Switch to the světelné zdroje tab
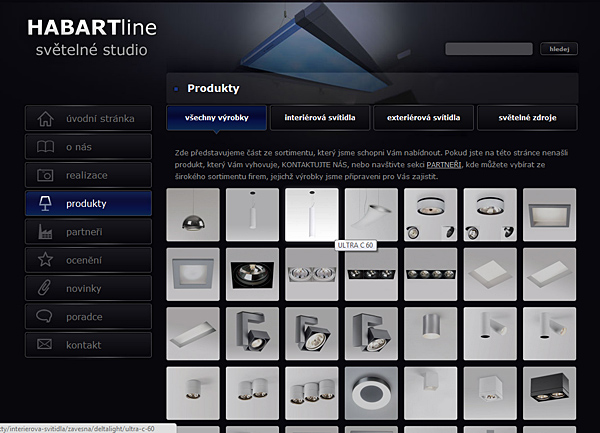Viewport: 600px width, 433px height. [x=527, y=118]
